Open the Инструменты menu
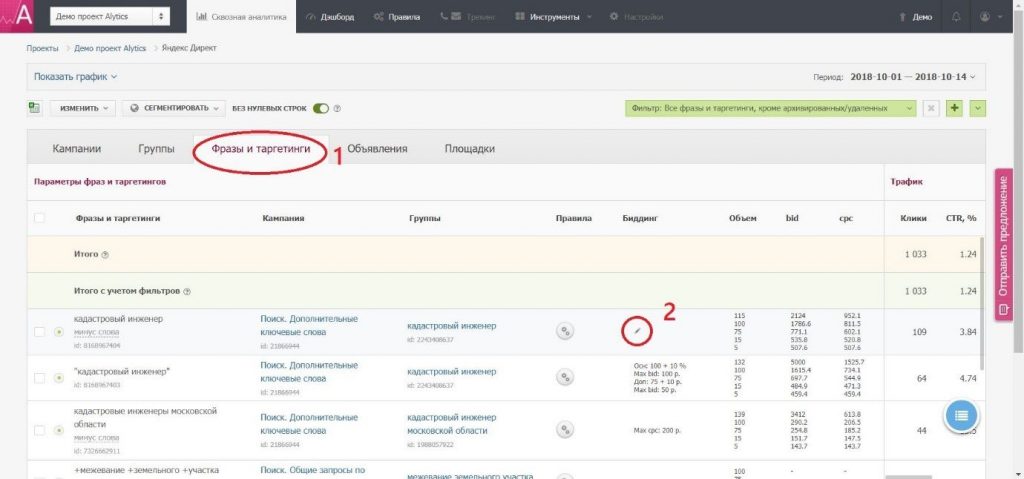 click(554, 17)
